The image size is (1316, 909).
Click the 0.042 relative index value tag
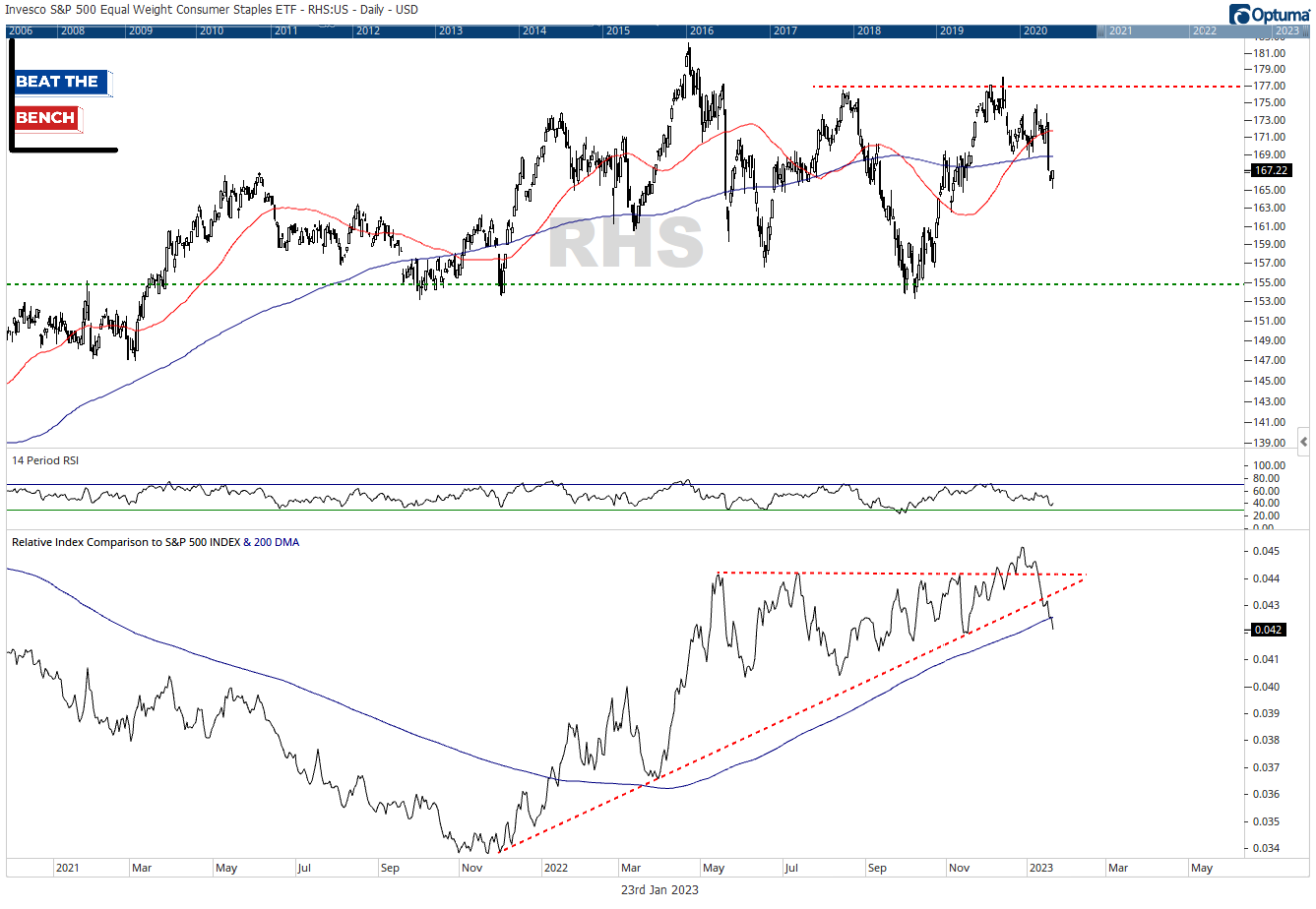point(1267,630)
